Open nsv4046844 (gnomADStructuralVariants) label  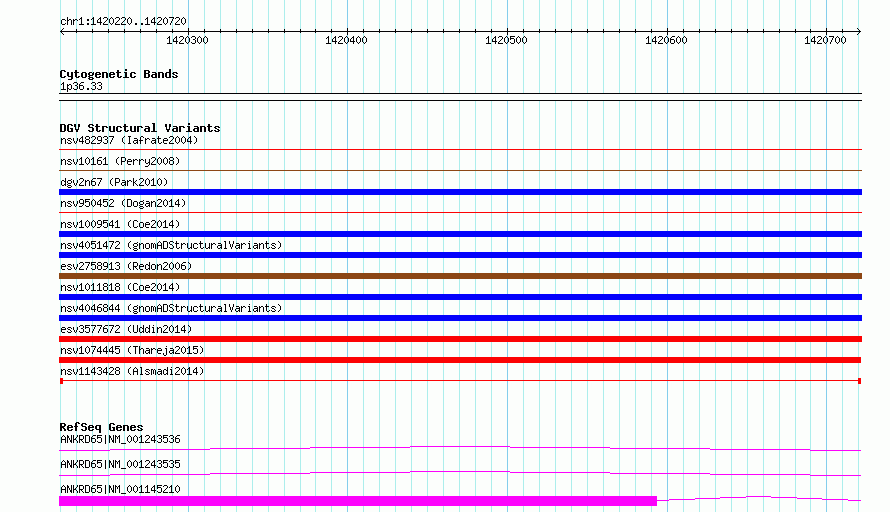click(x=171, y=308)
